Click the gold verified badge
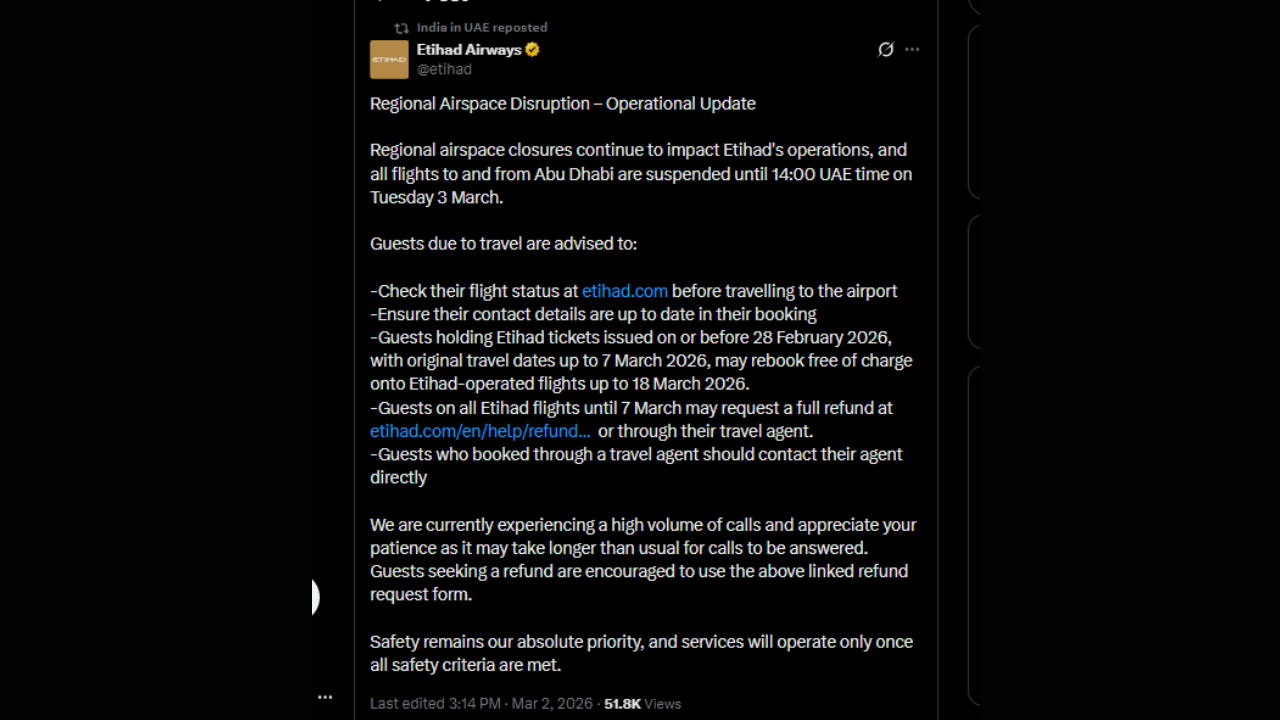The width and height of the screenshot is (1280, 720). pos(533,50)
